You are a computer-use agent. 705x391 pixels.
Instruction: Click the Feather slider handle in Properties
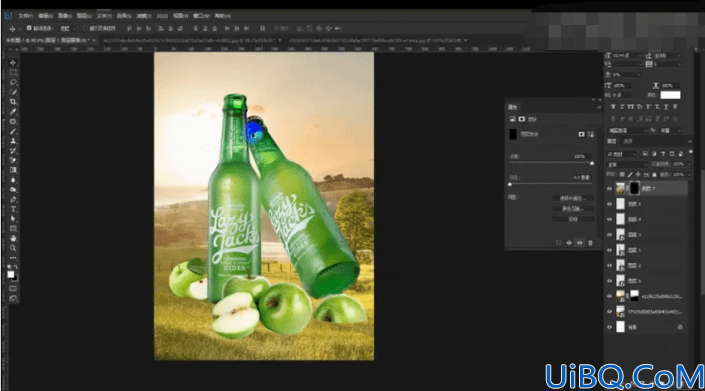[x=510, y=184]
